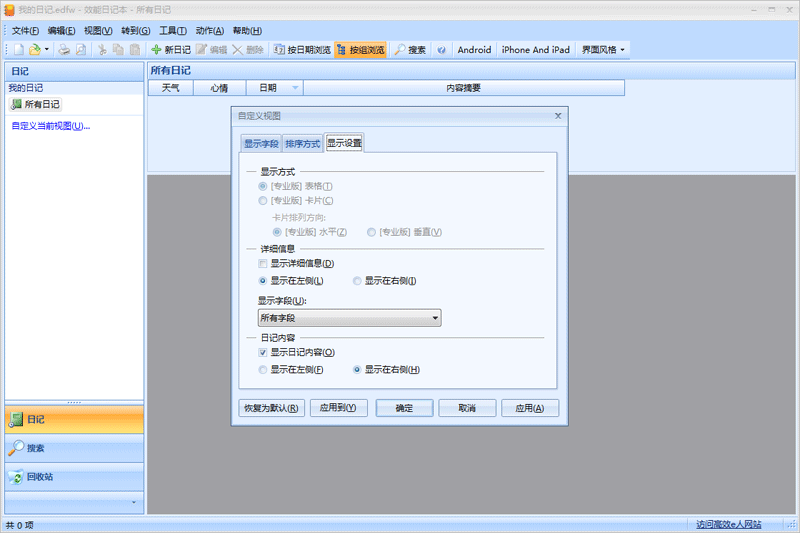
Task: Click the print preview icon
Action: point(81,49)
